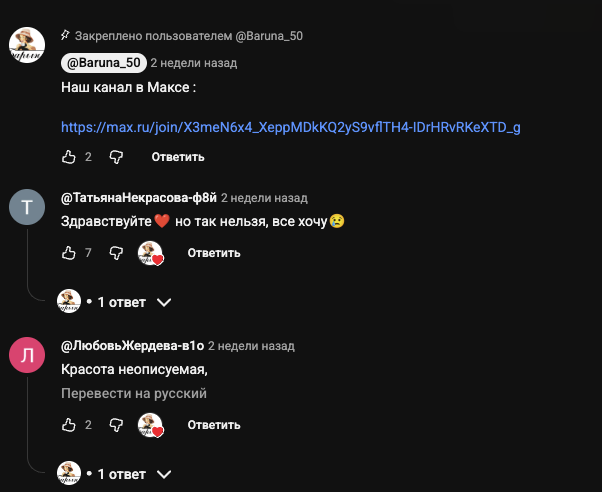Click Ответить under Любовь Жердева's comment

click(x=214, y=425)
